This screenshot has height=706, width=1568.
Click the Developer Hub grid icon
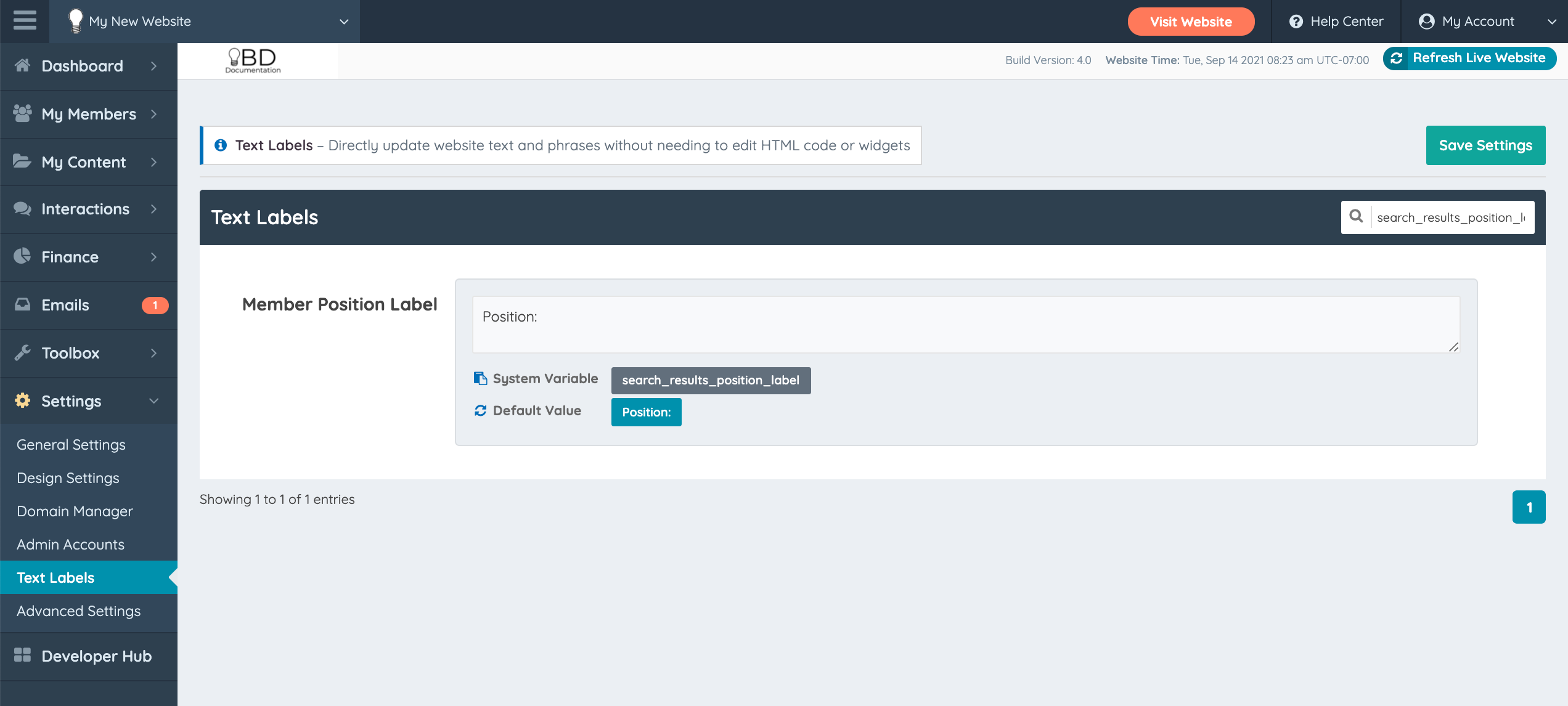(x=22, y=655)
